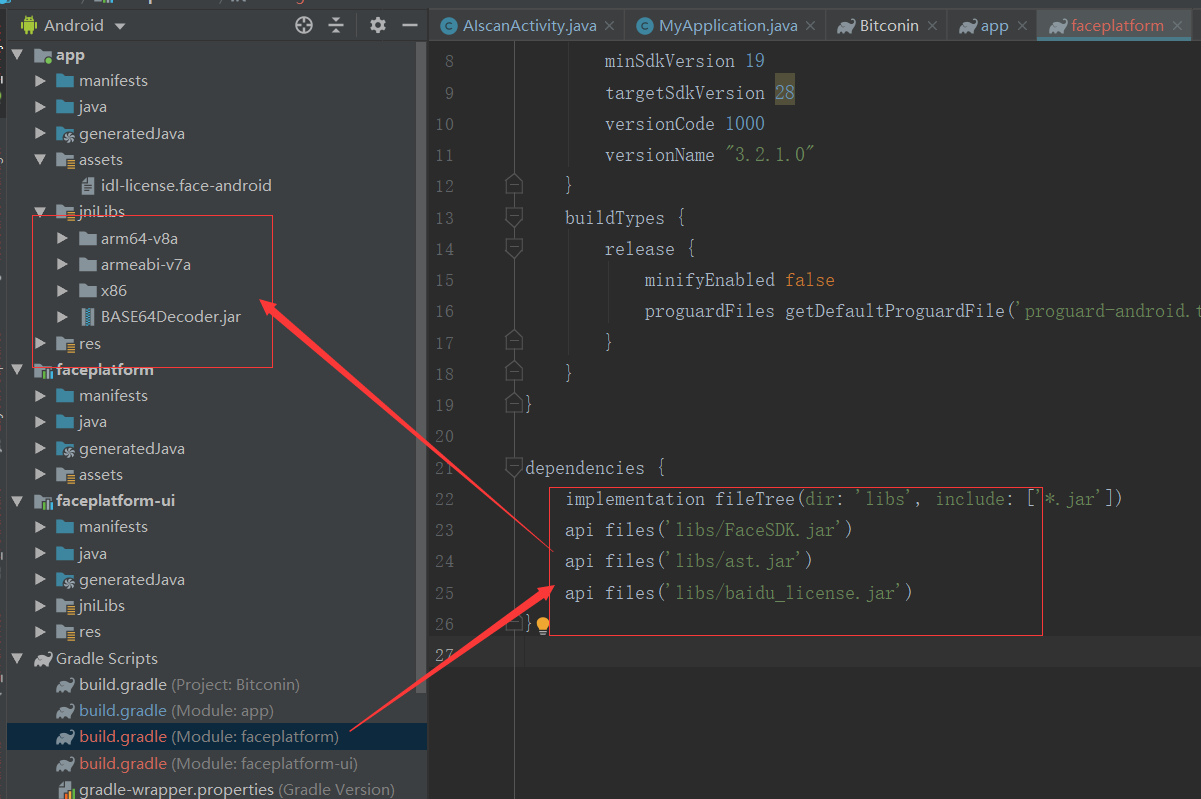Click getDefaultProguardFile on line 16
Image resolution: width=1201 pixels, height=799 pixels.
895,311
